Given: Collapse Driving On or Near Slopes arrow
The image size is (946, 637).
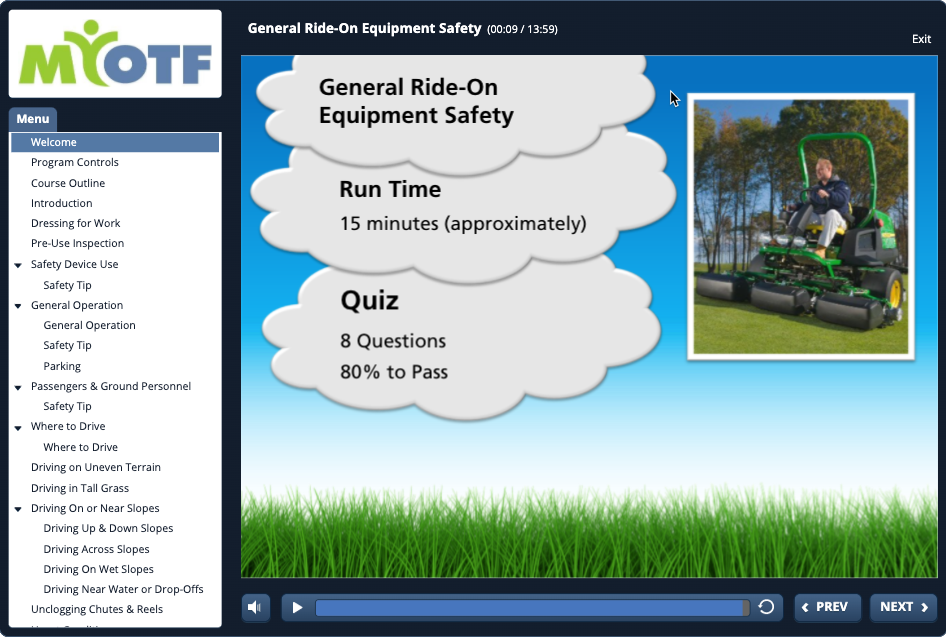Looking at the screenshot, I should tap(18, 509).
